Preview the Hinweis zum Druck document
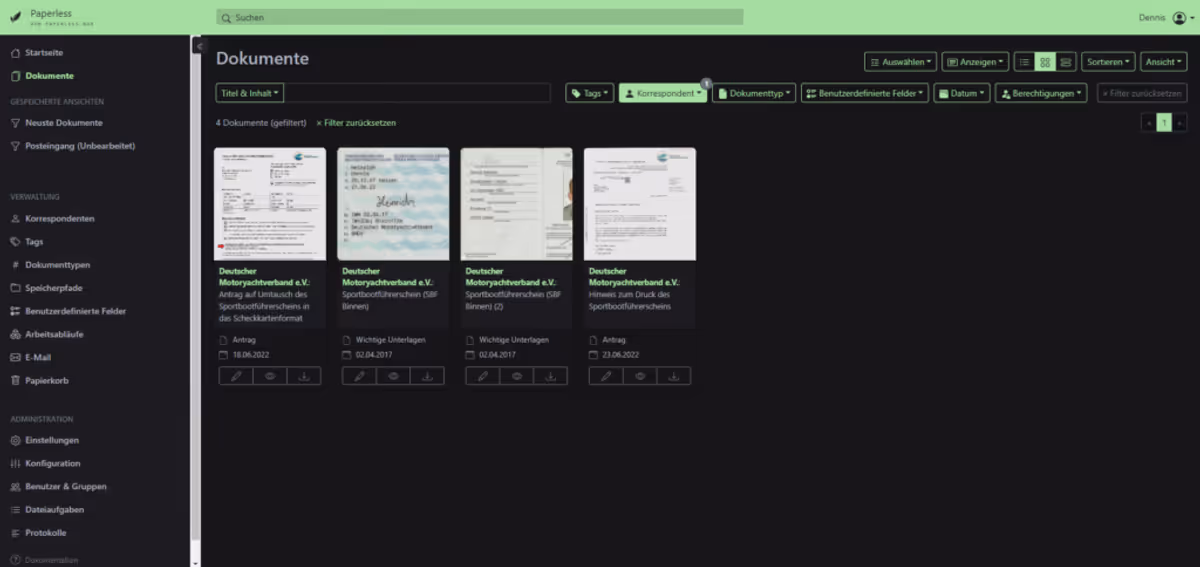 (x=640, y=376)
